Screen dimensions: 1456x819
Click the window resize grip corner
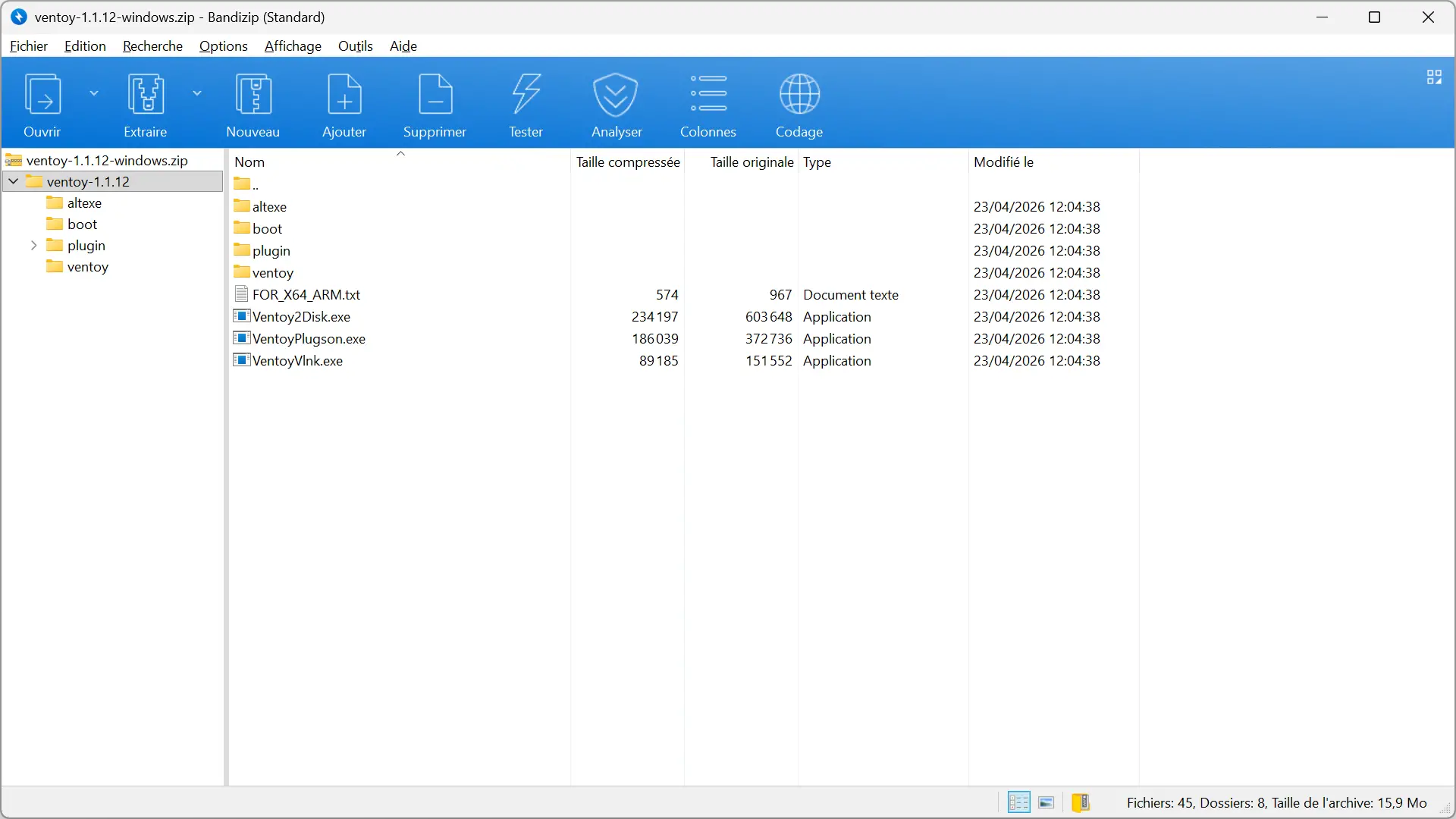point(1446,809)
